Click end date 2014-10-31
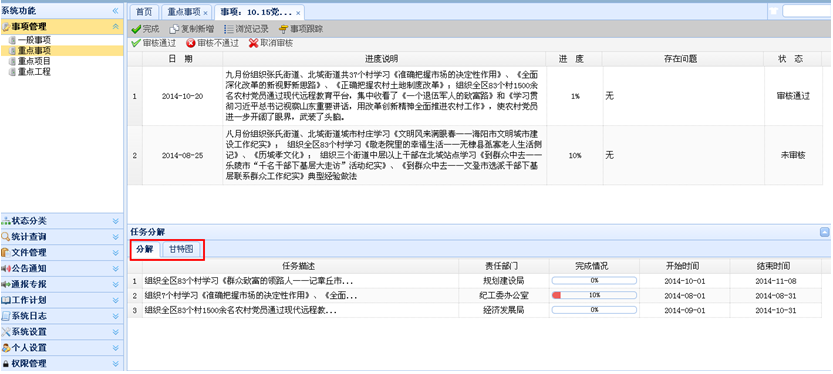 [775, 310]
